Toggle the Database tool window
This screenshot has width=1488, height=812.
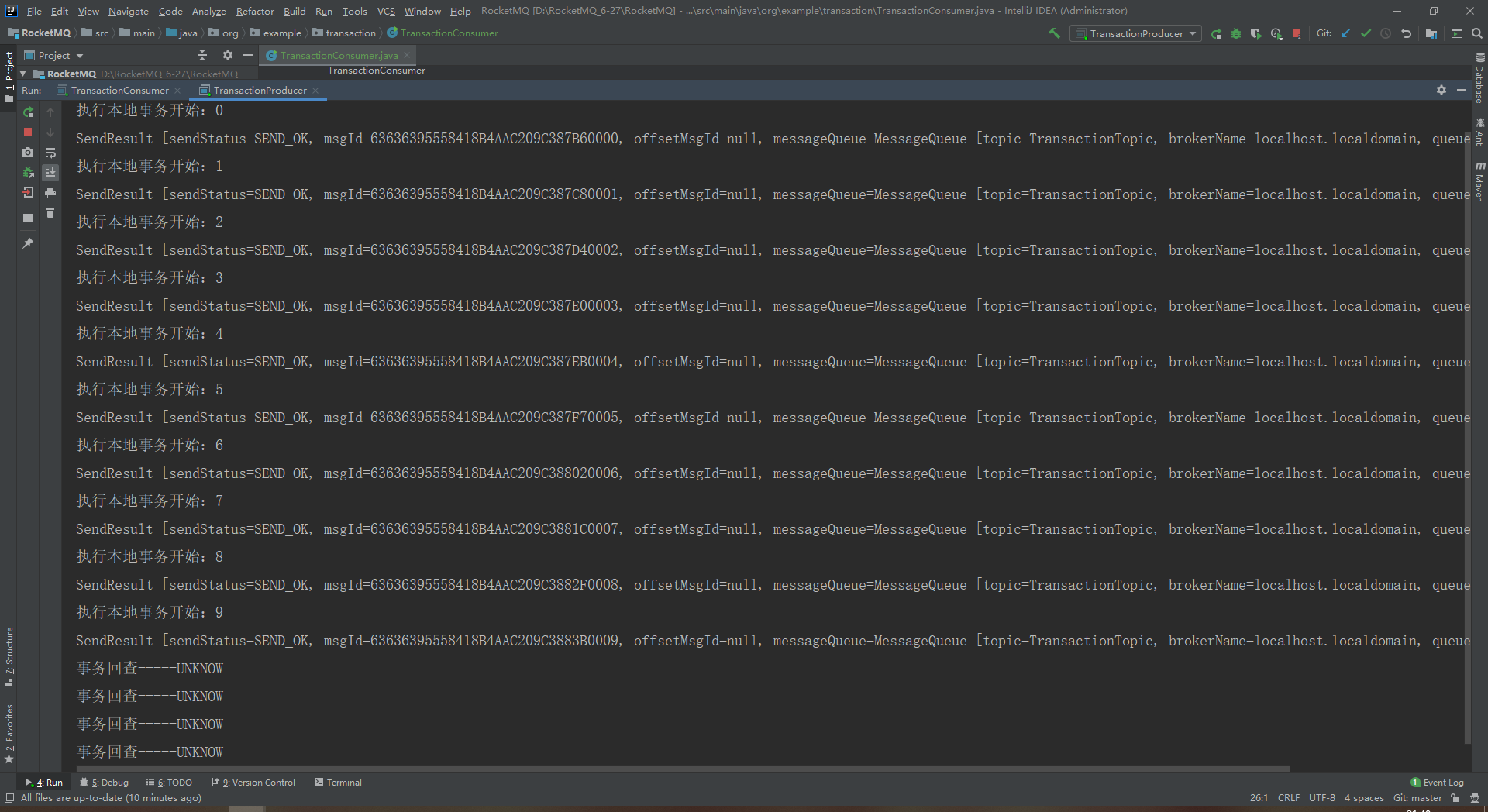(1479, 78)
